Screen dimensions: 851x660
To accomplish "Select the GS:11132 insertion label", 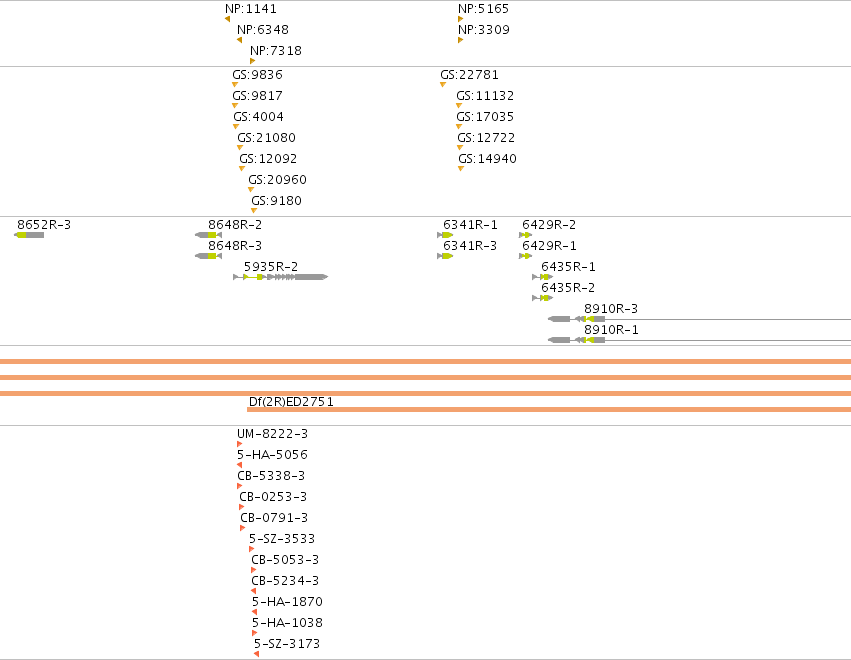I will click(485, 96).
